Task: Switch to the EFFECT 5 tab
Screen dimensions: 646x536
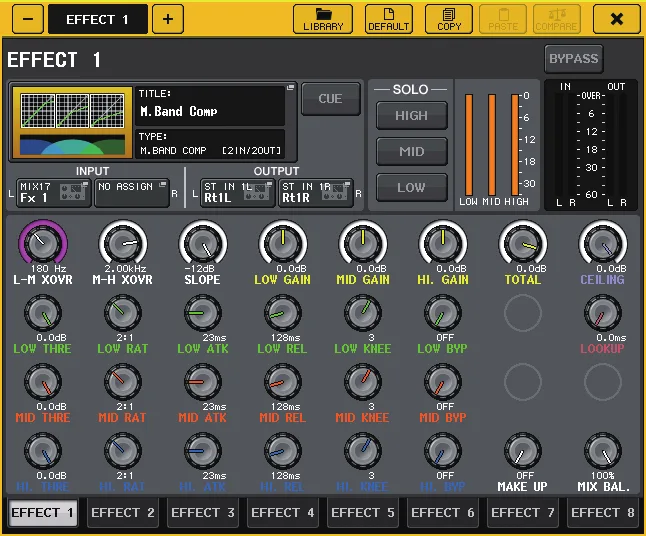Action: coord(362,513)
